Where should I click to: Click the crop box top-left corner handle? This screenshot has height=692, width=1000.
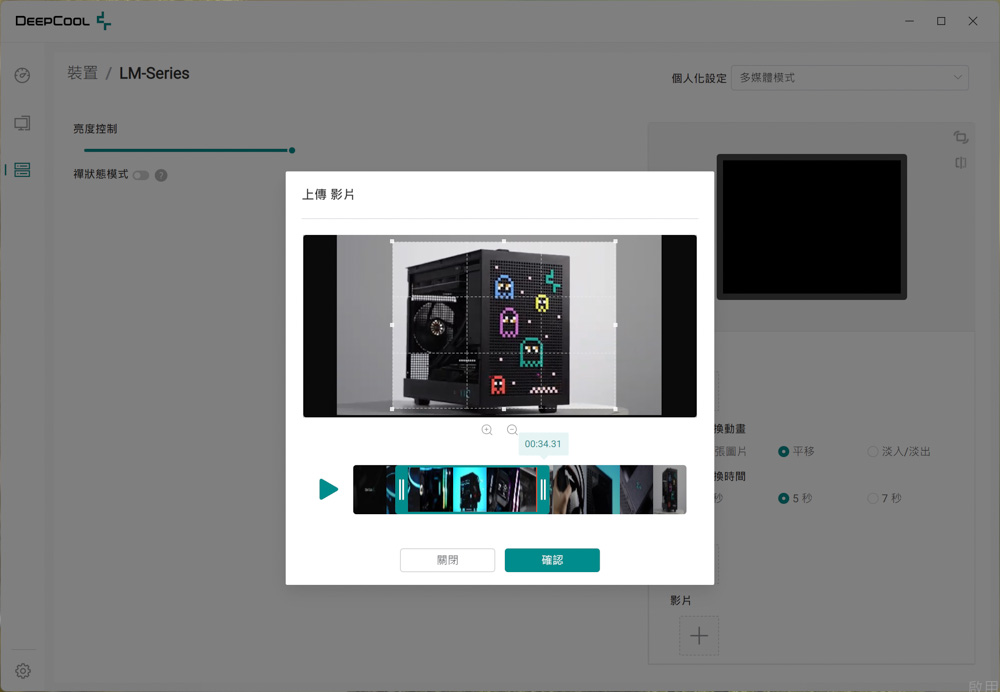[392, 241]
